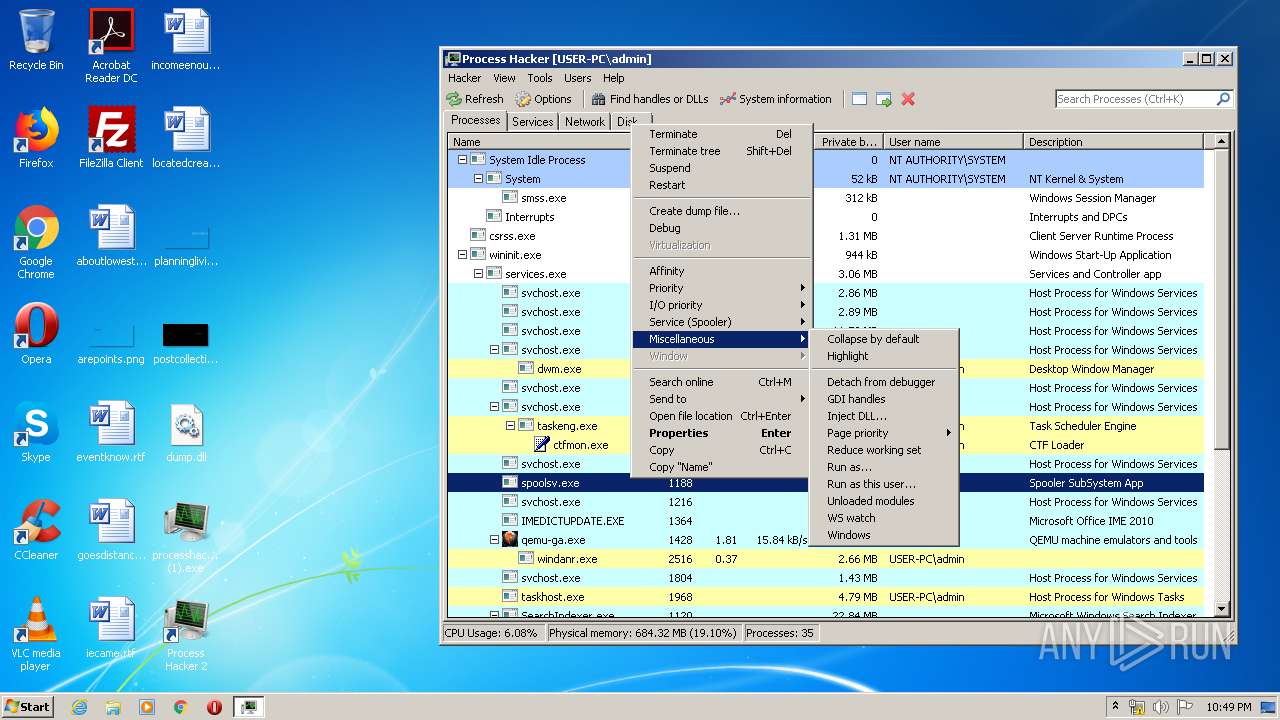Open the Tools menu

540,78
